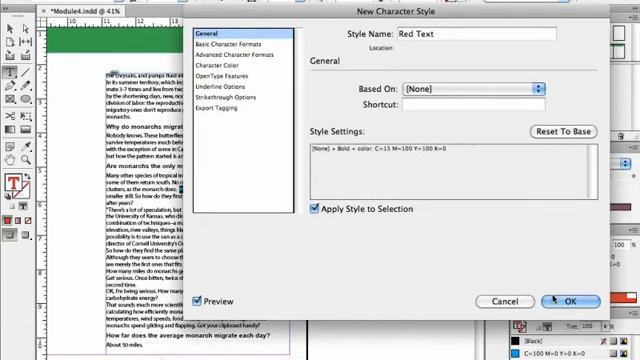Open the dropdown in the right panel behind dialog

tap(625, 164)
